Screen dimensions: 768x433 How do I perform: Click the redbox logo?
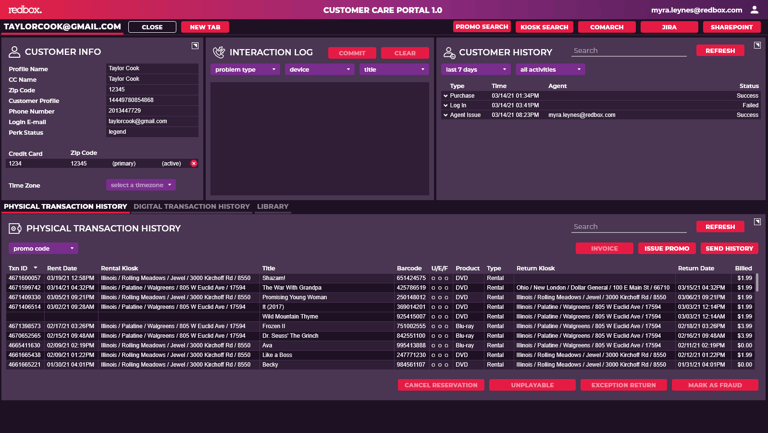point(25,10)
